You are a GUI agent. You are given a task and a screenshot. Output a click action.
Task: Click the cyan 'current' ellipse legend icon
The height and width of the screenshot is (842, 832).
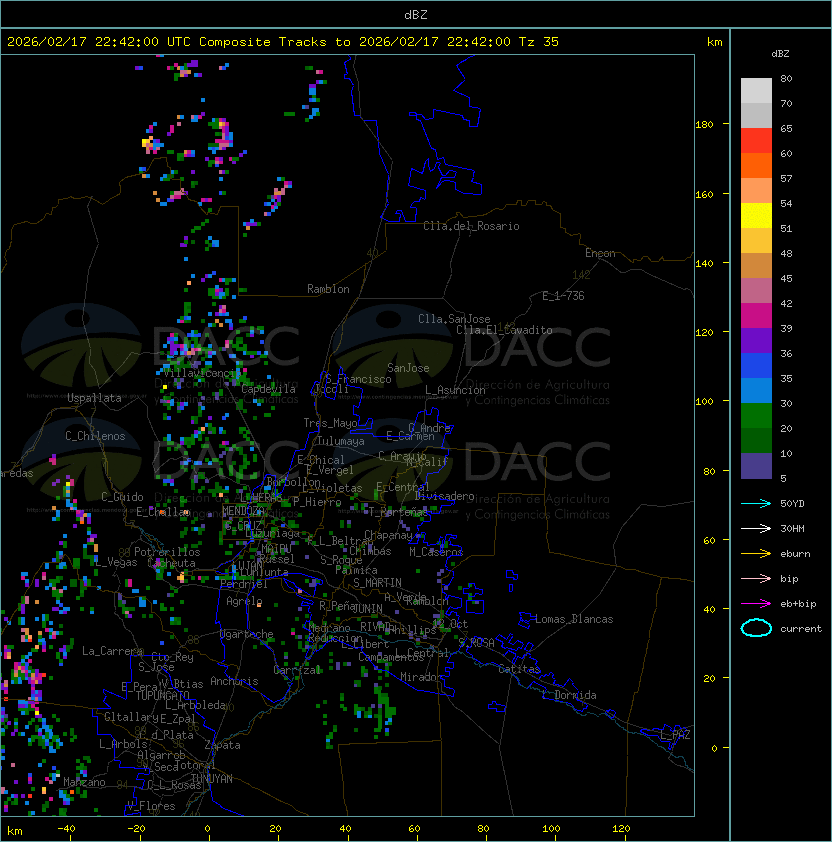756,628
